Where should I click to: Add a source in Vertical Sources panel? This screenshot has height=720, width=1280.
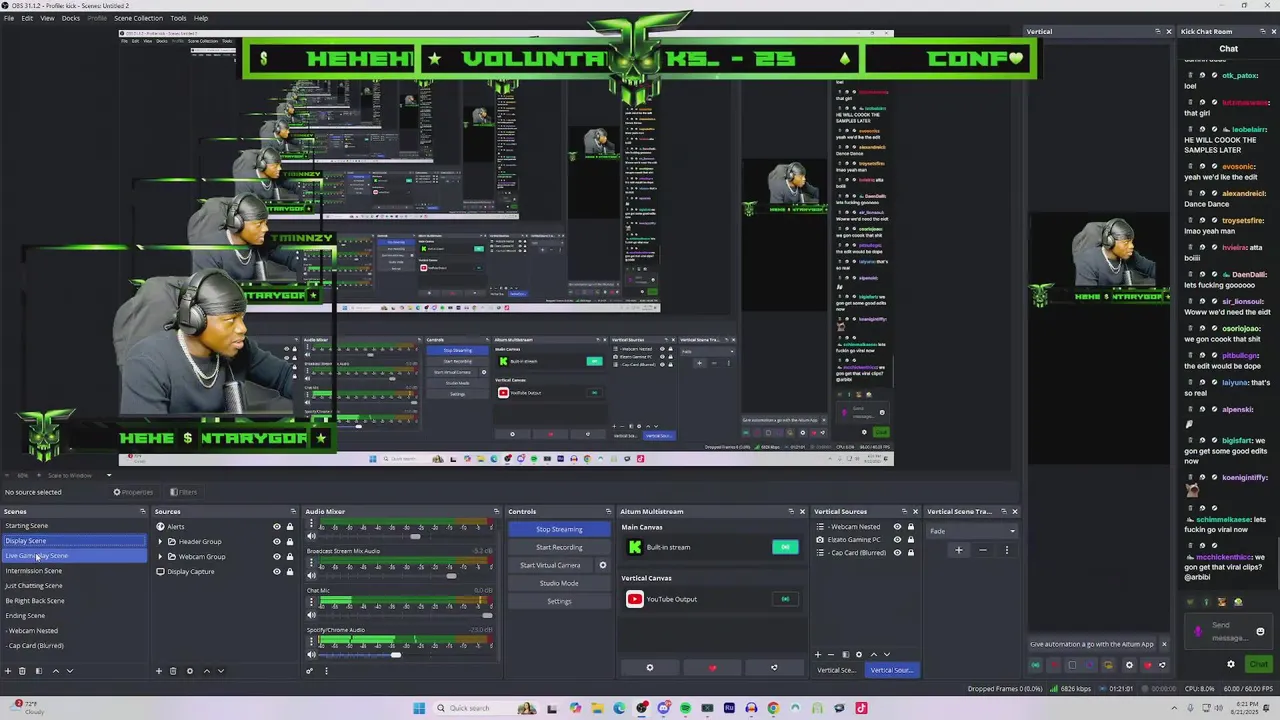click(818, 655)
